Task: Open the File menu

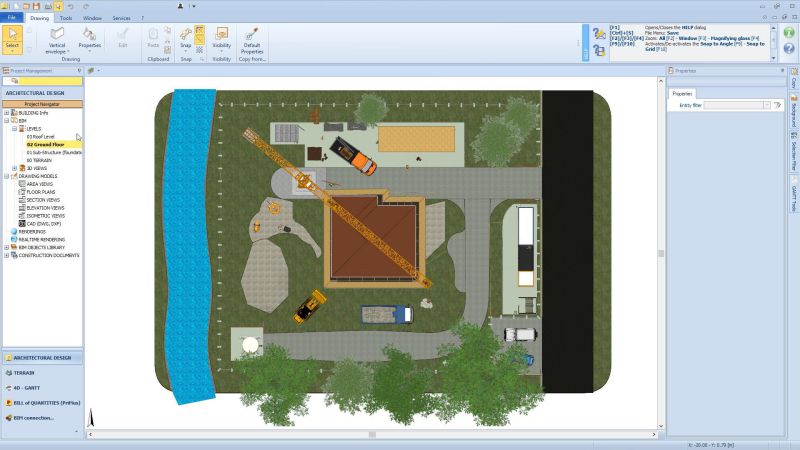Action: 12,18
